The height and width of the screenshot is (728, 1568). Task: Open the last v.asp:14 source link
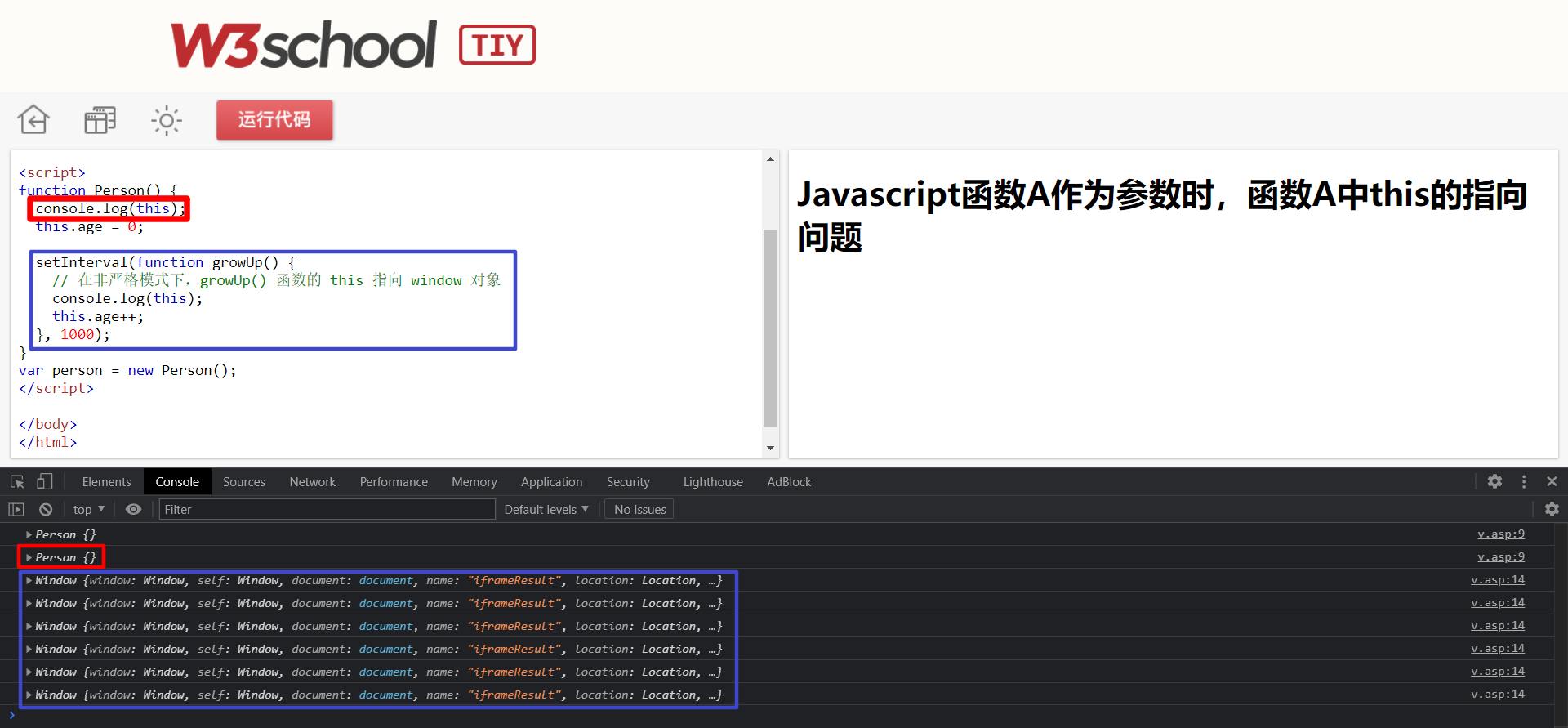click(x=1498, y=695)
